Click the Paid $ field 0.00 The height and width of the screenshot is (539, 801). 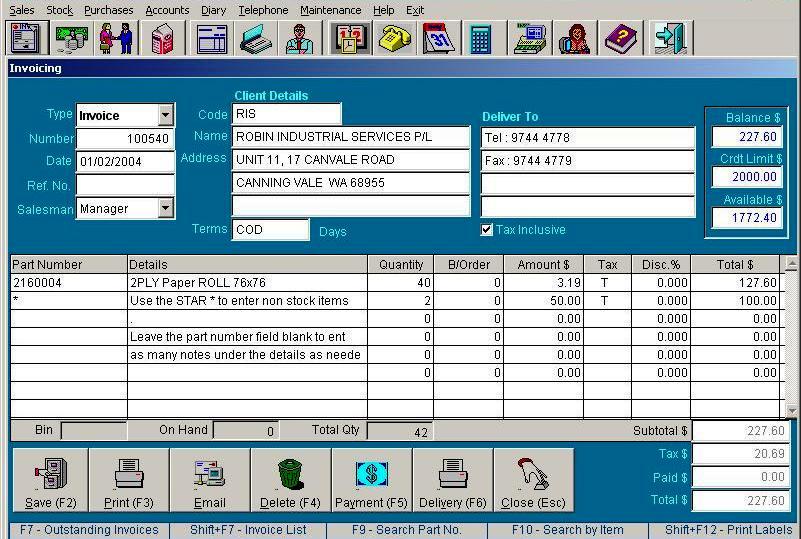740,477
